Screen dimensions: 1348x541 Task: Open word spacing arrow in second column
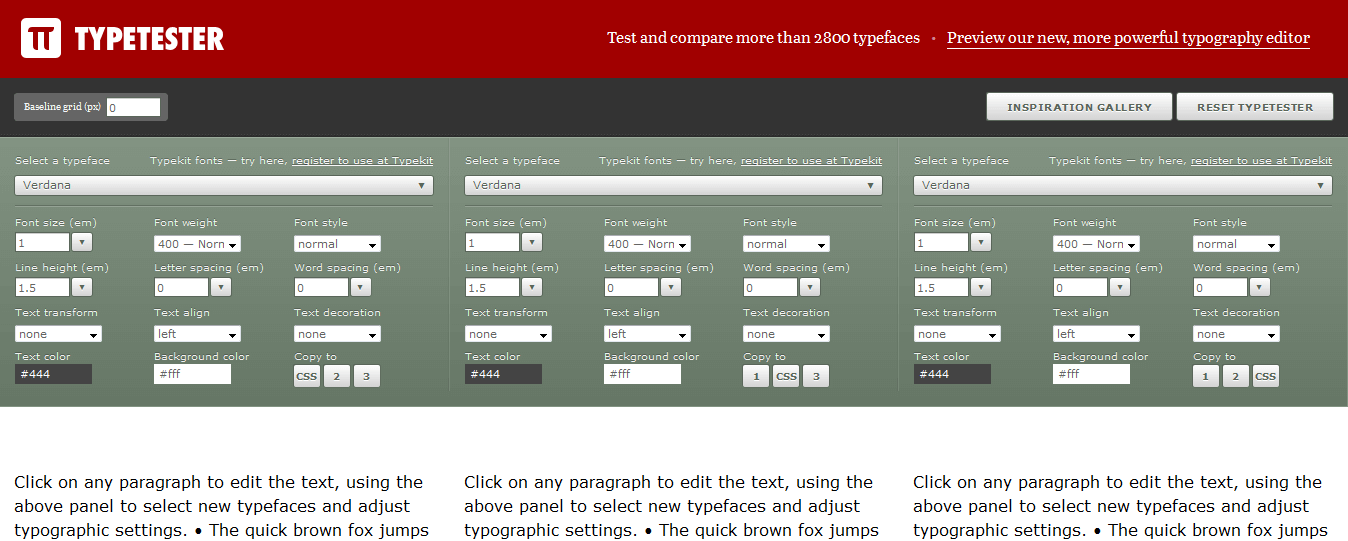click(x=810, y=287)
